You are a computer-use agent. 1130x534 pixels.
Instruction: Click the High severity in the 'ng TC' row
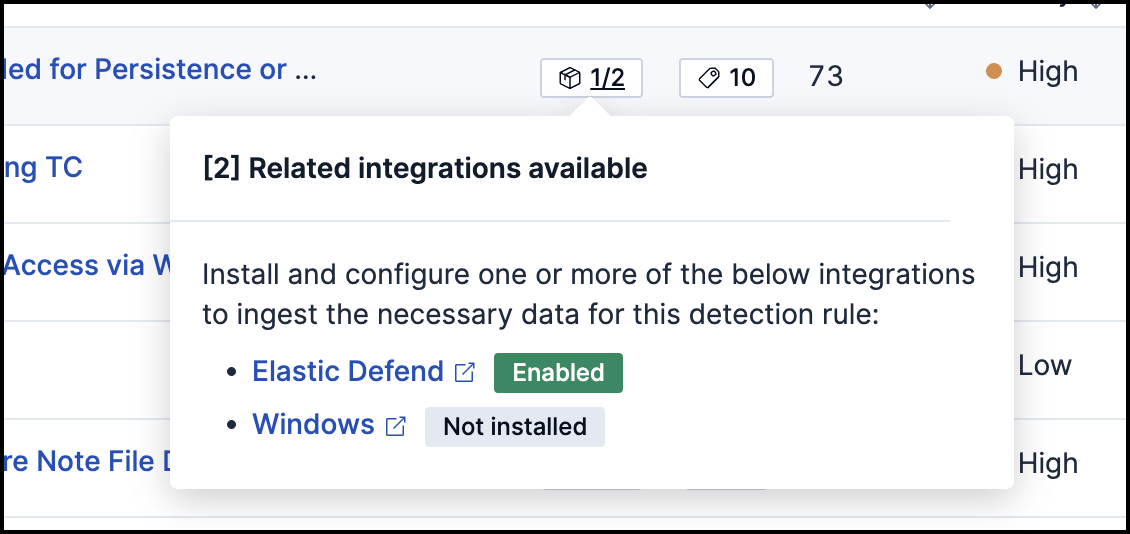tap(1047, 170)
